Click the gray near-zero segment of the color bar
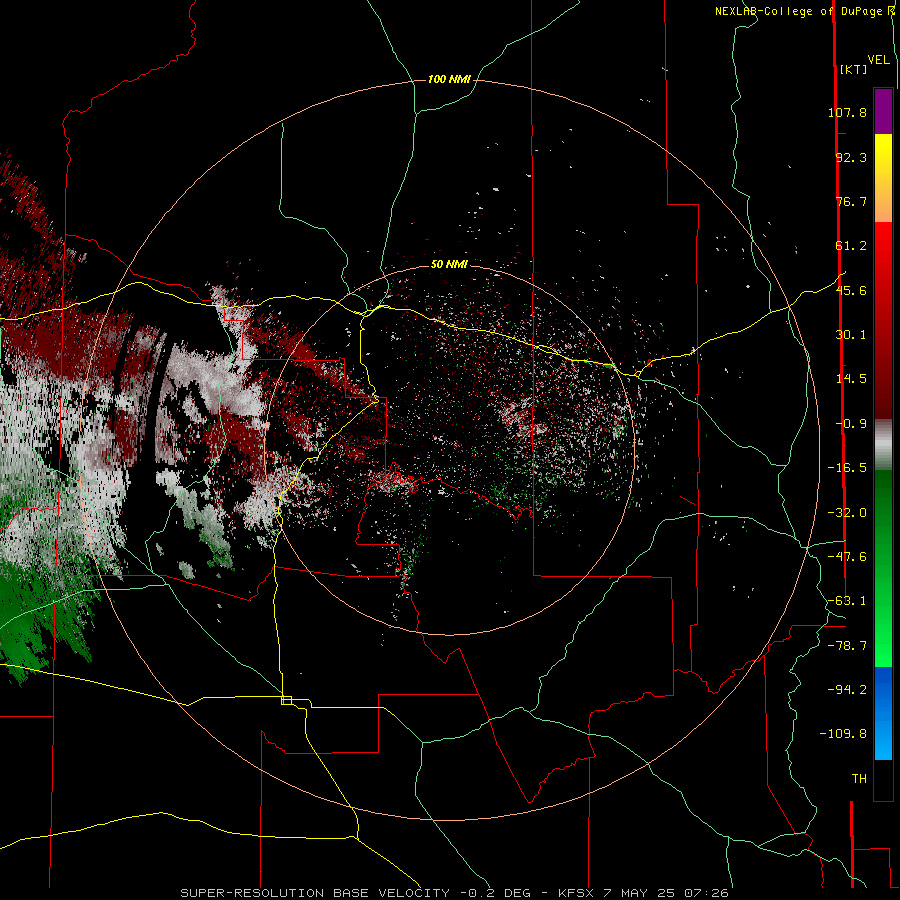 tap(883, 445)
